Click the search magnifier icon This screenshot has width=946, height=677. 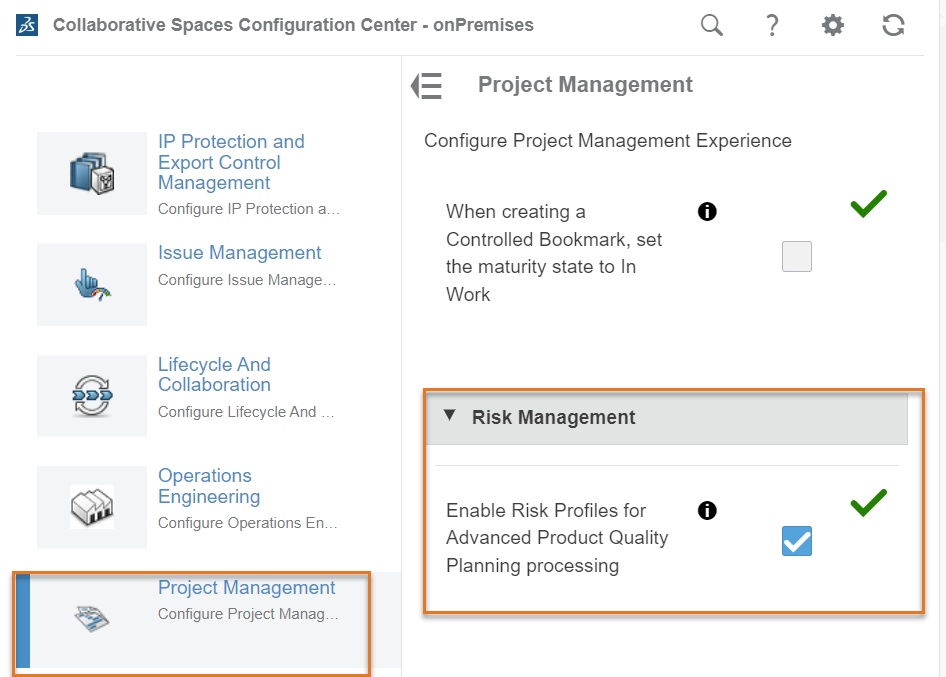tap(711, 26)
